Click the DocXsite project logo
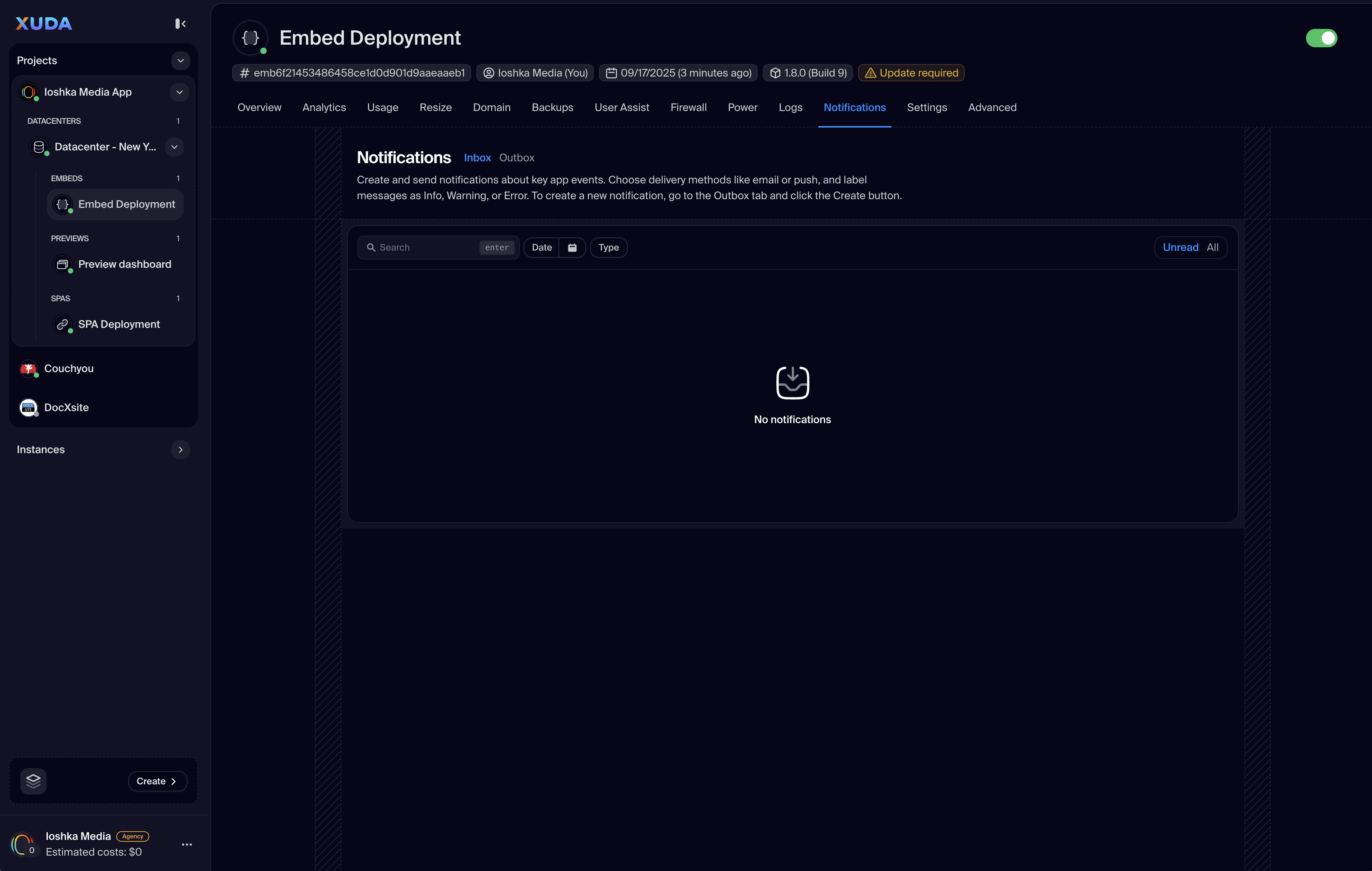The height and width of the screenshot is (871, 1372). pos(29,407)
